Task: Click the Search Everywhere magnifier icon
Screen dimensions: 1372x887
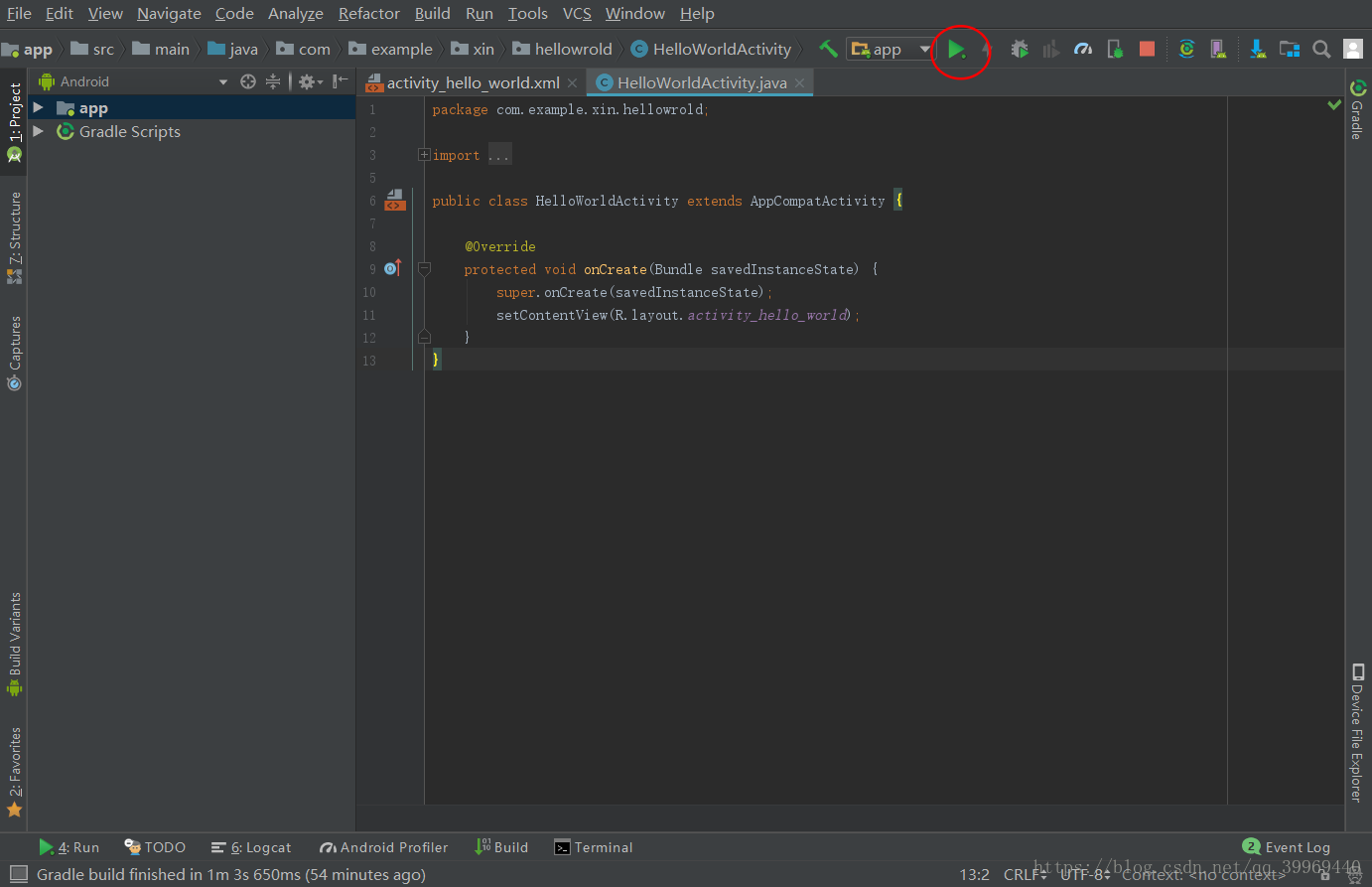Action: point(1321,49)
